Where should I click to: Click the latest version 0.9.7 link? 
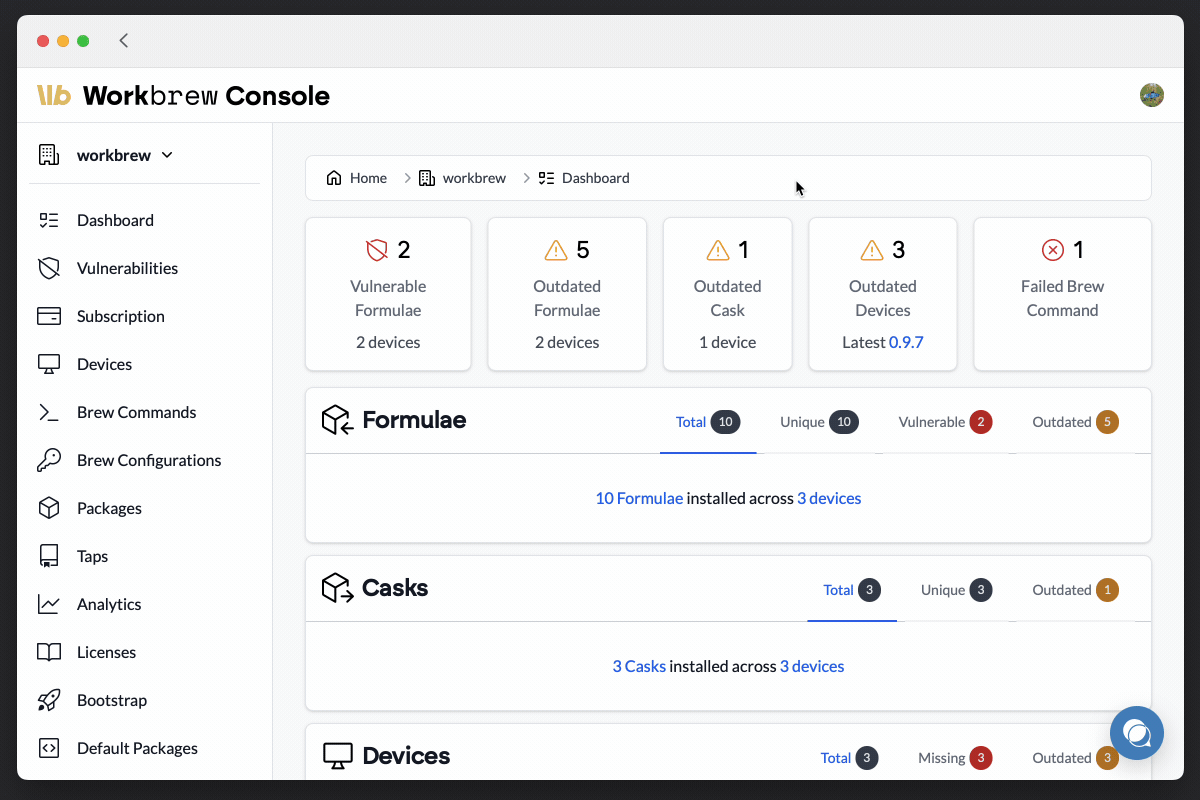(906, 342)
